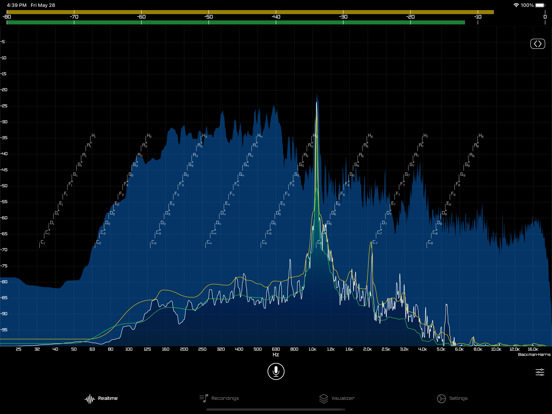Click the -40 mark on the meter scale
Screen dimensions: 552x414
(276, 17)
